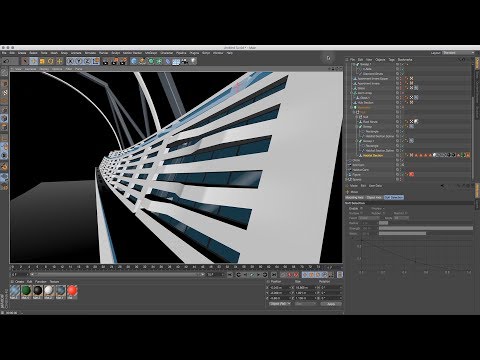The width and height of the screenshot is (480, 360).
Task: Open the Floor environment icon
Action: 176,61
